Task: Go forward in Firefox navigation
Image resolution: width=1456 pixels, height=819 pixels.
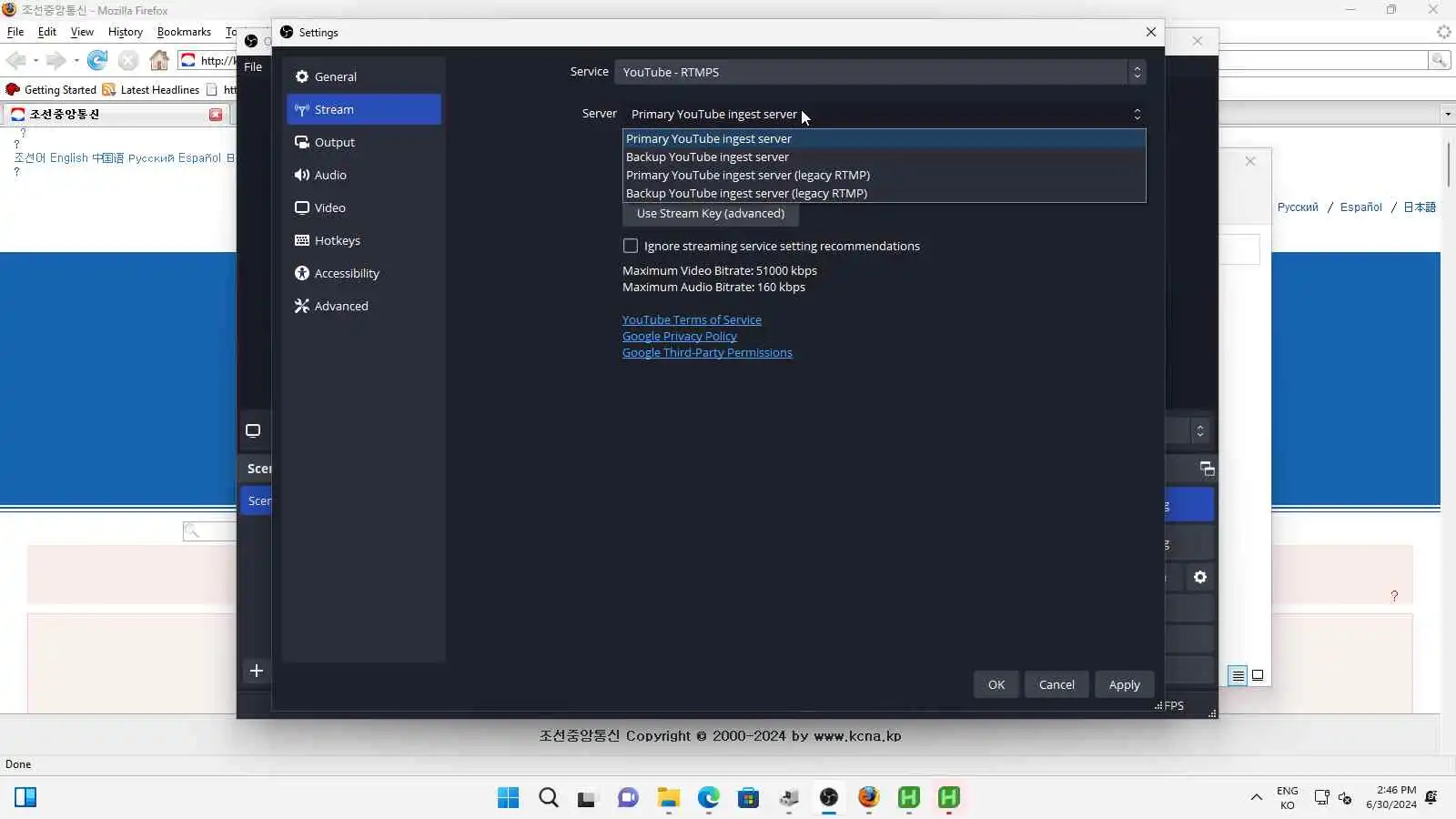Action: [56, 61]
